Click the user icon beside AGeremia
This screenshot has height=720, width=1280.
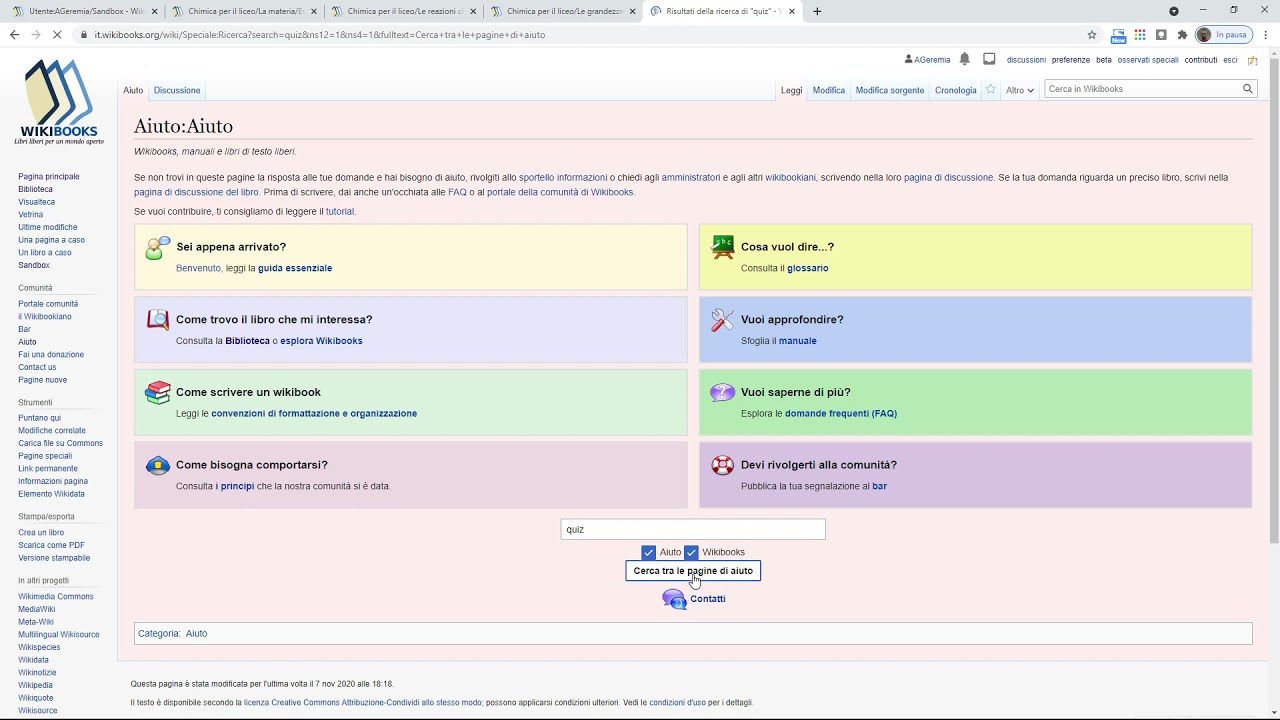(908, 59)
